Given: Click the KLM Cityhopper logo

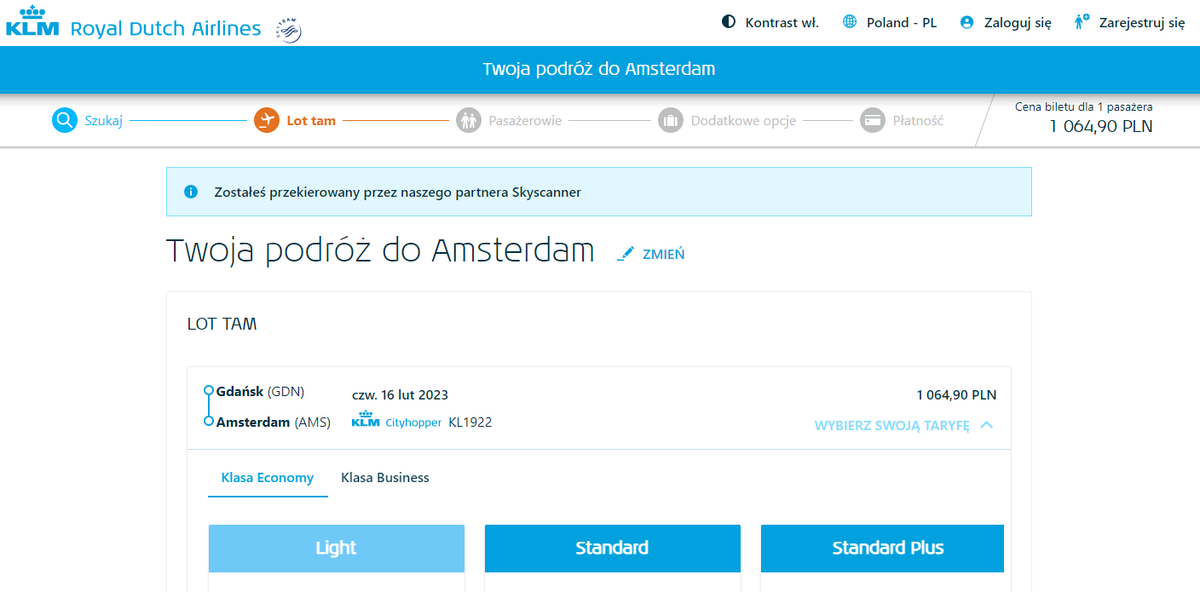Looking at the screenshot, I should [396, 421].
